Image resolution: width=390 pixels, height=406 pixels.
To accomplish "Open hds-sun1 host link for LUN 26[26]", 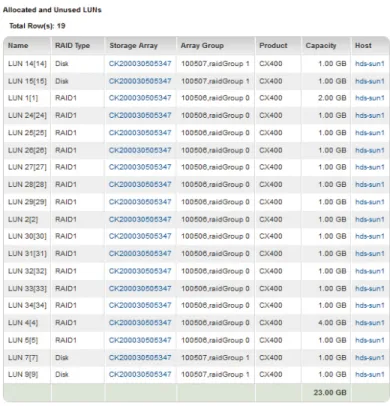I will point(370,150).
